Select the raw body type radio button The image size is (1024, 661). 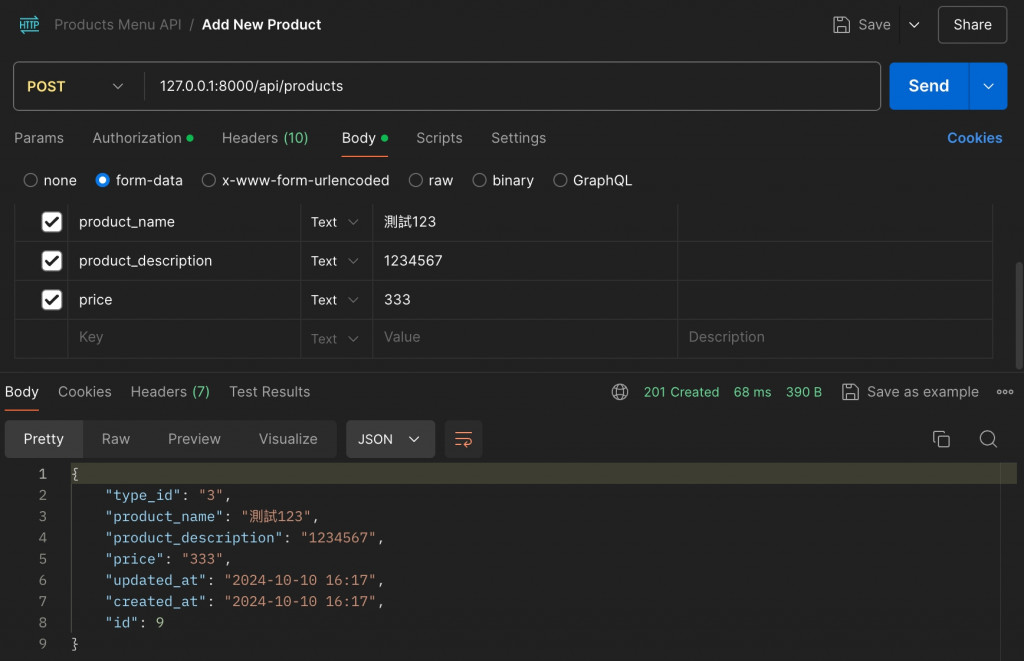416,181
